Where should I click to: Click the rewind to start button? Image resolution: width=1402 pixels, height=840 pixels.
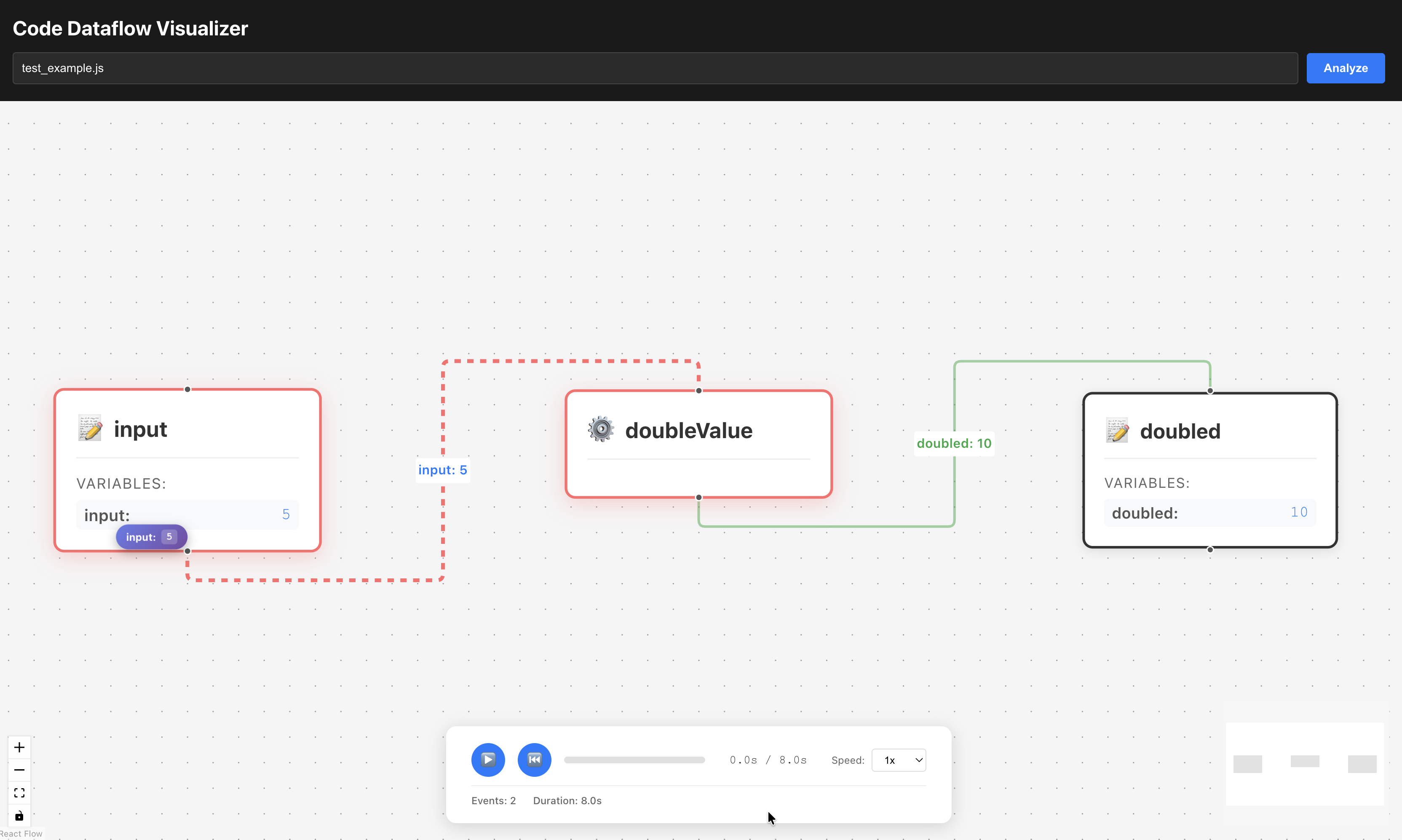(534, 760)
